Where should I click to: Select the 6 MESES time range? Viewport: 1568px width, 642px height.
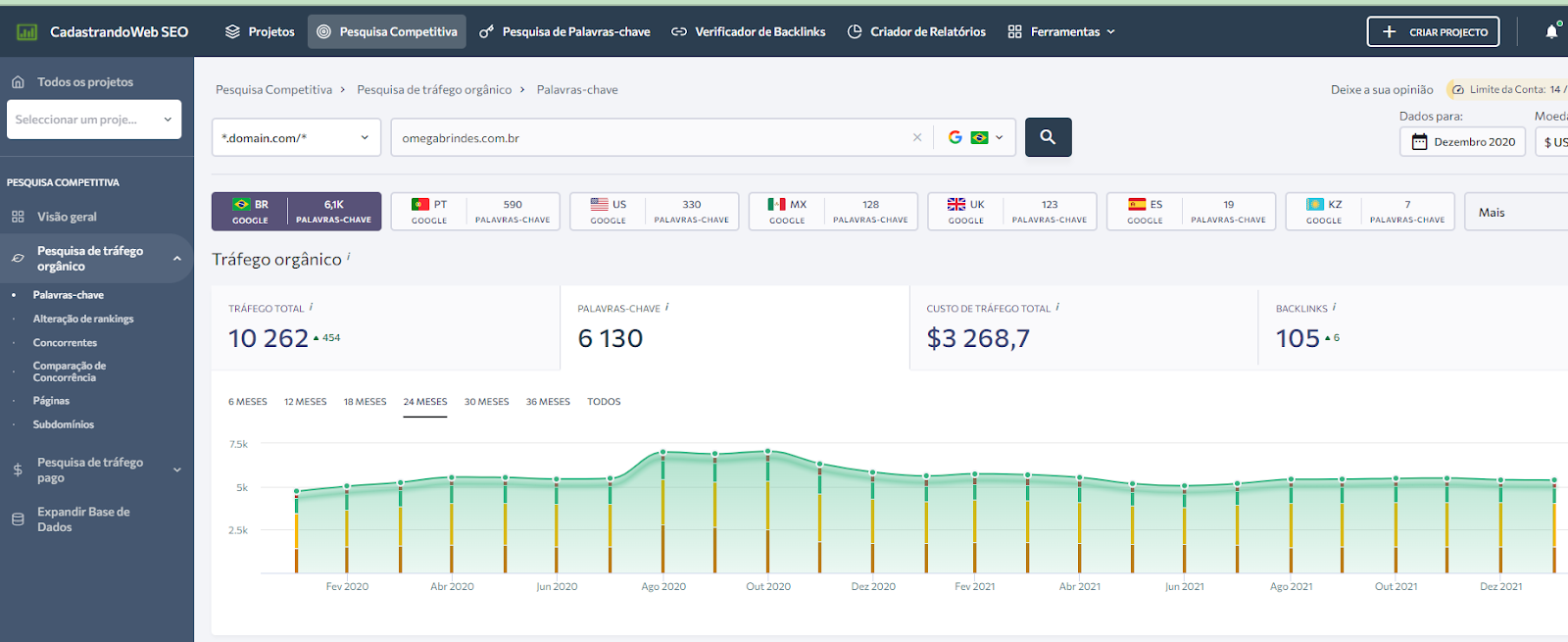tap(247, 402)
